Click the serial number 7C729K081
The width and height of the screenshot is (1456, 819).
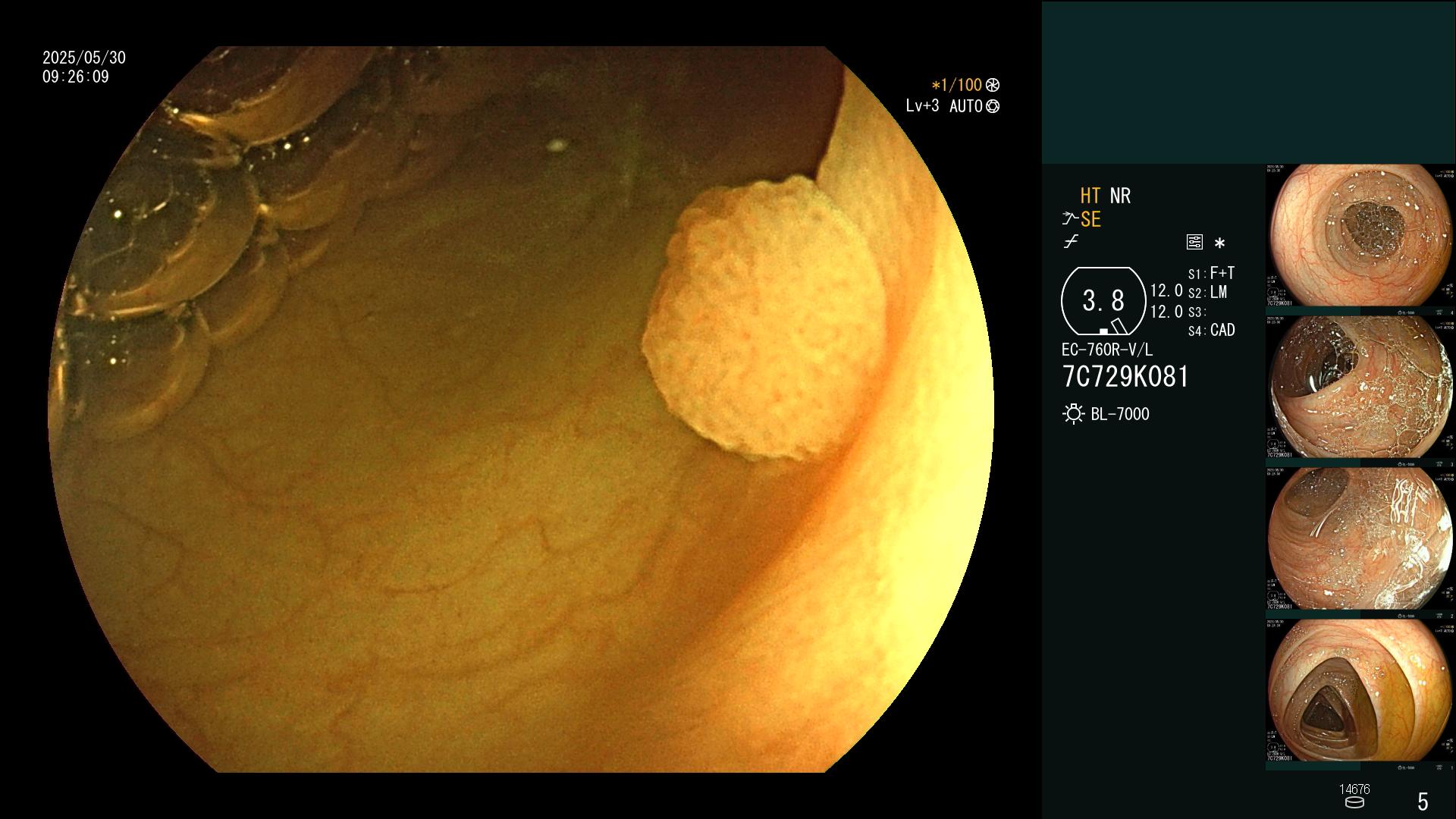(x=1125, y=377)
